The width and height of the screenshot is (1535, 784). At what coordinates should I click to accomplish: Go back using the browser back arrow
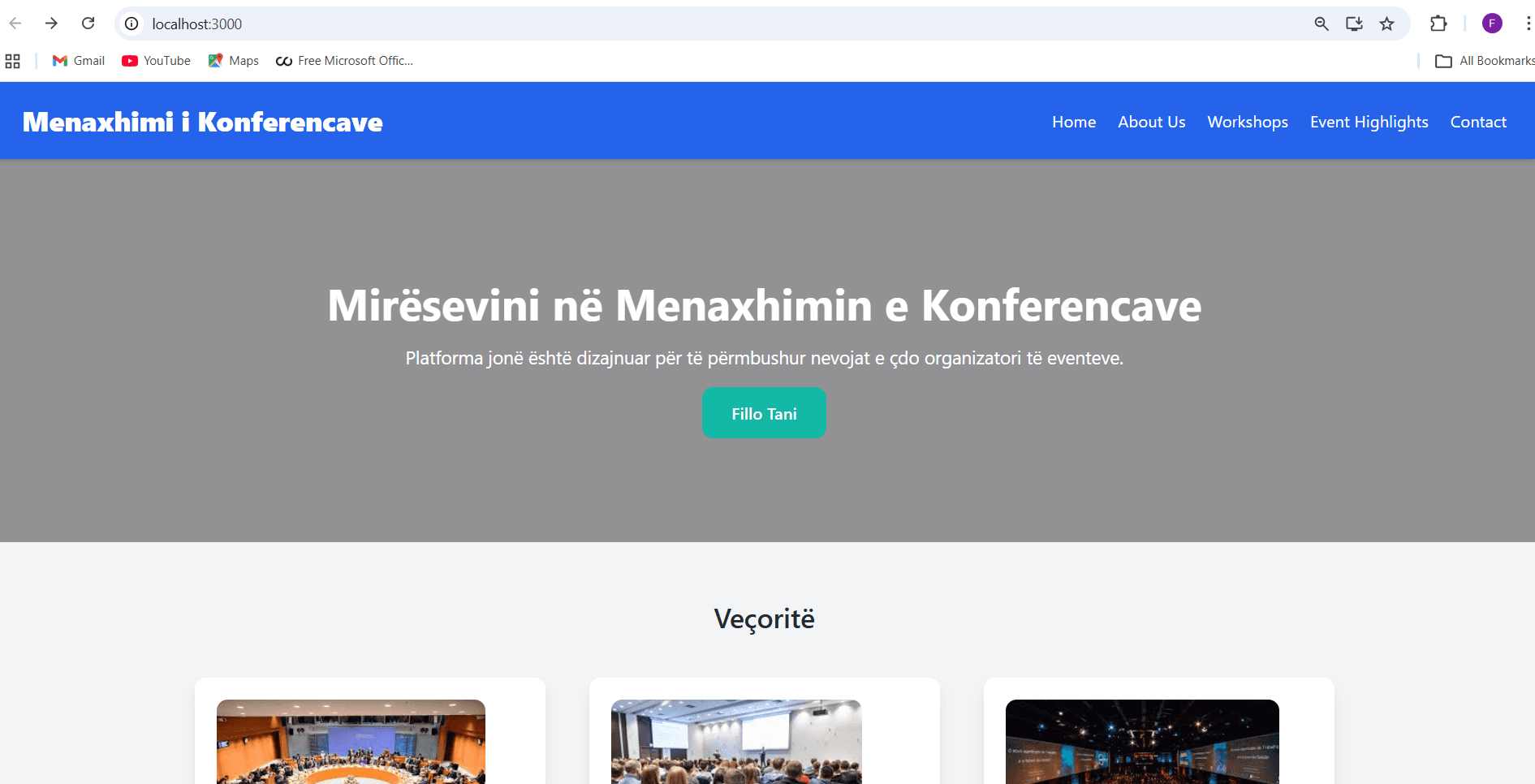click(15, 23)
